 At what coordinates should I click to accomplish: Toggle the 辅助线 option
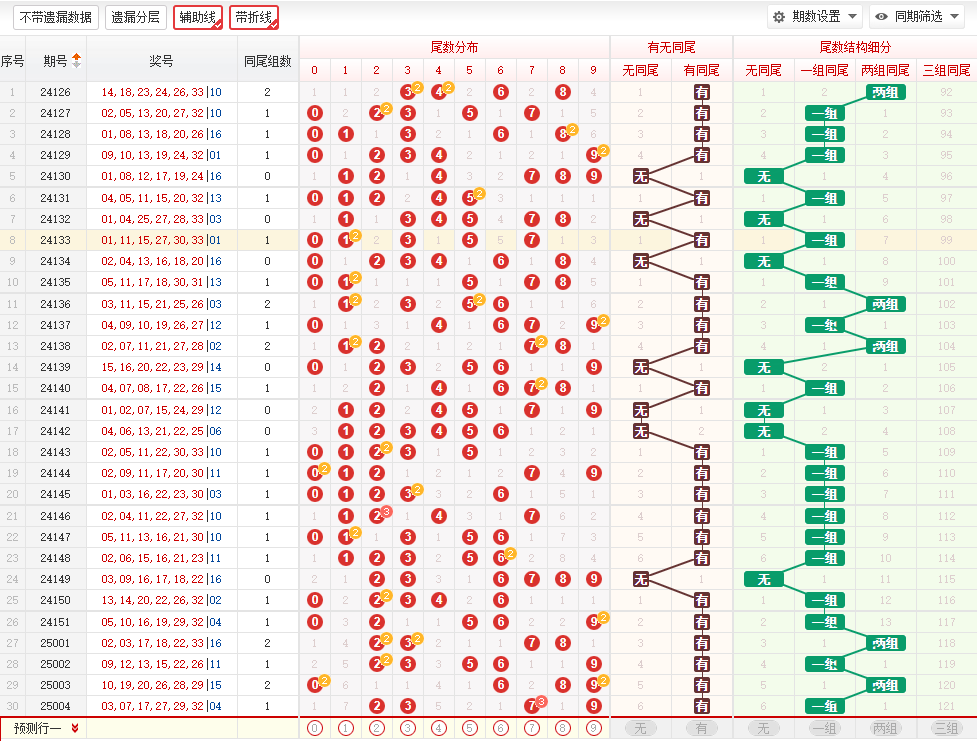(198, 17)
